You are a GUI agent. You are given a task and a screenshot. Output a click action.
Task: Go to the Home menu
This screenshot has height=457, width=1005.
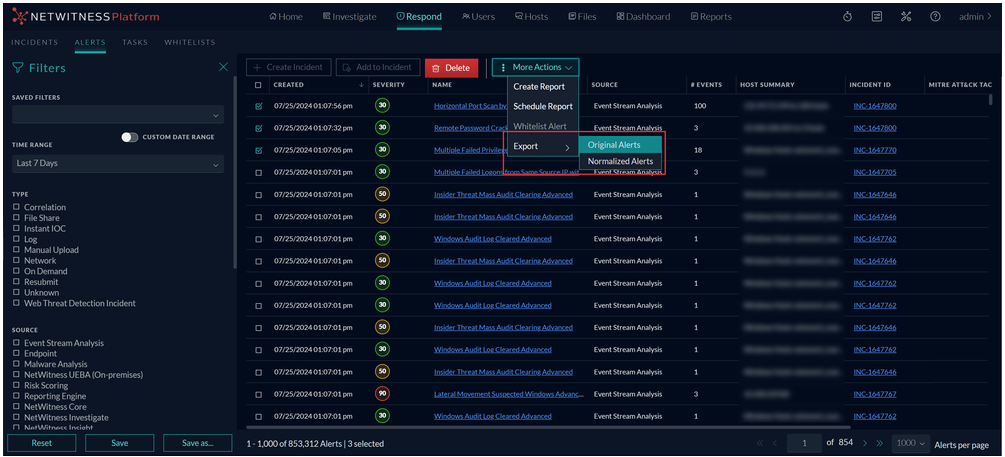coord(286,17)
